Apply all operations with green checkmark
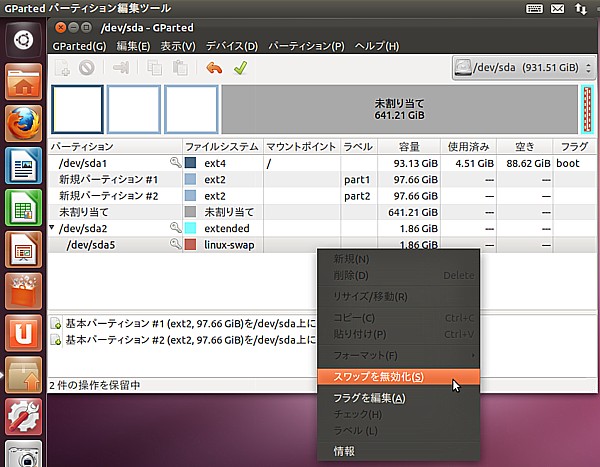This screenshot has height=467, width=600. click(x=240, y=68)
